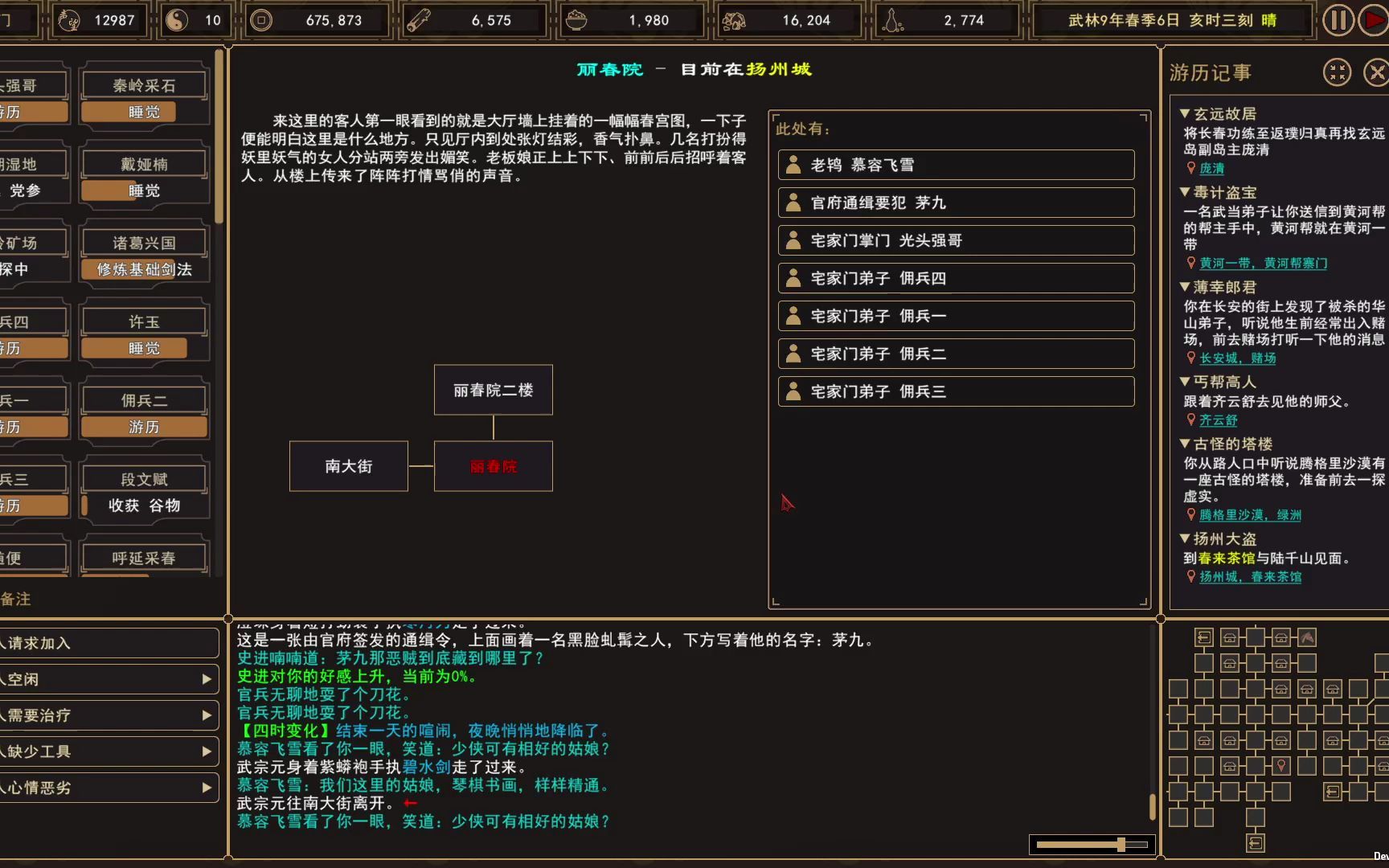Screen dimensions: 1389x868
Task: Click the person icon on 佣兵三 row
Action: click(793, 391)
